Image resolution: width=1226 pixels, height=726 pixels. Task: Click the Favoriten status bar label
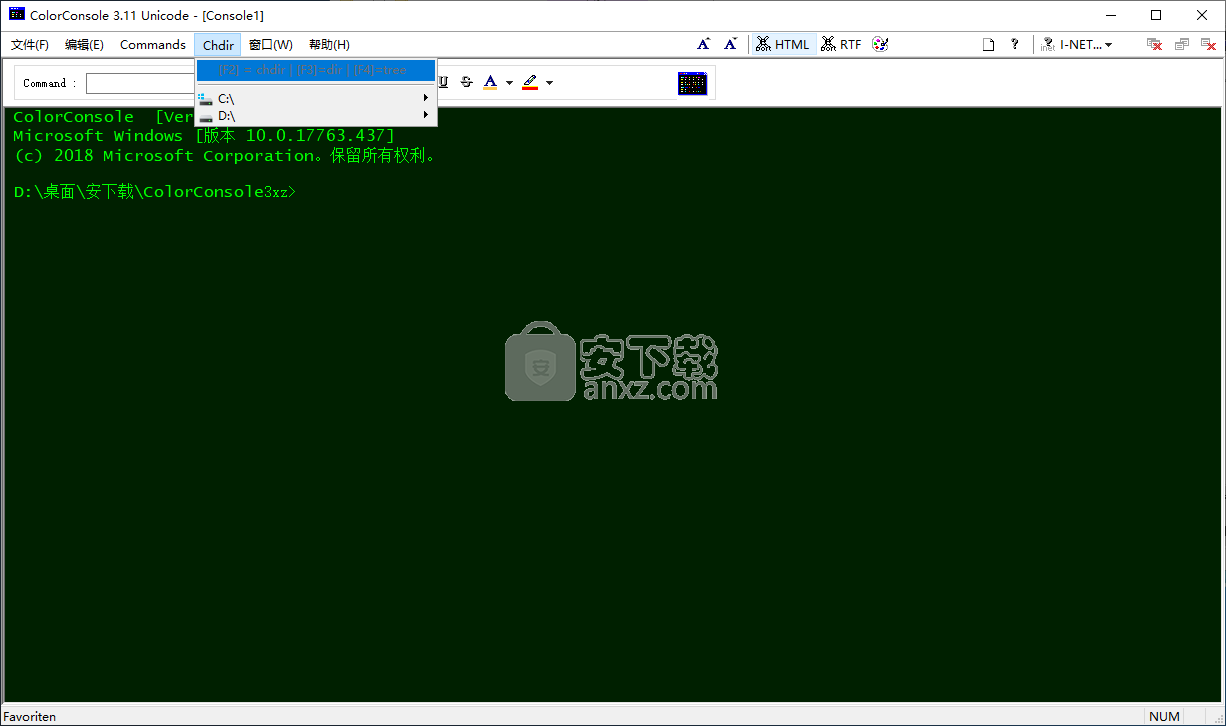30,716
